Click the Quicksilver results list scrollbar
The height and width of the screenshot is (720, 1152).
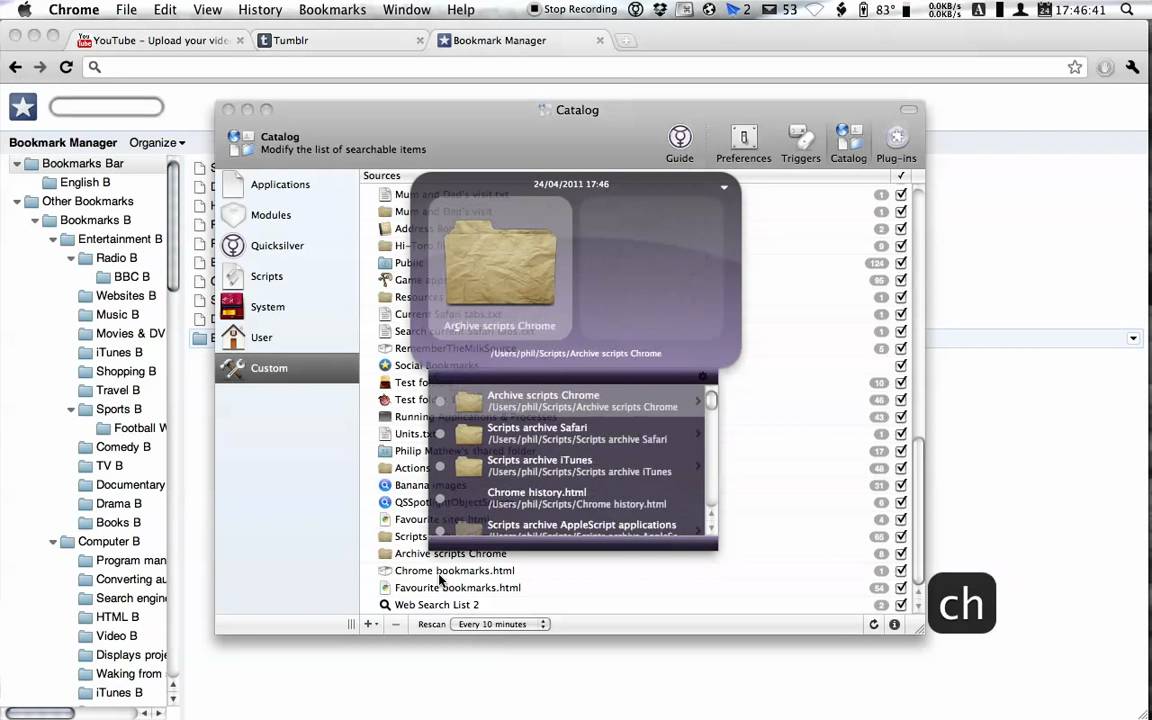point(711,400)
